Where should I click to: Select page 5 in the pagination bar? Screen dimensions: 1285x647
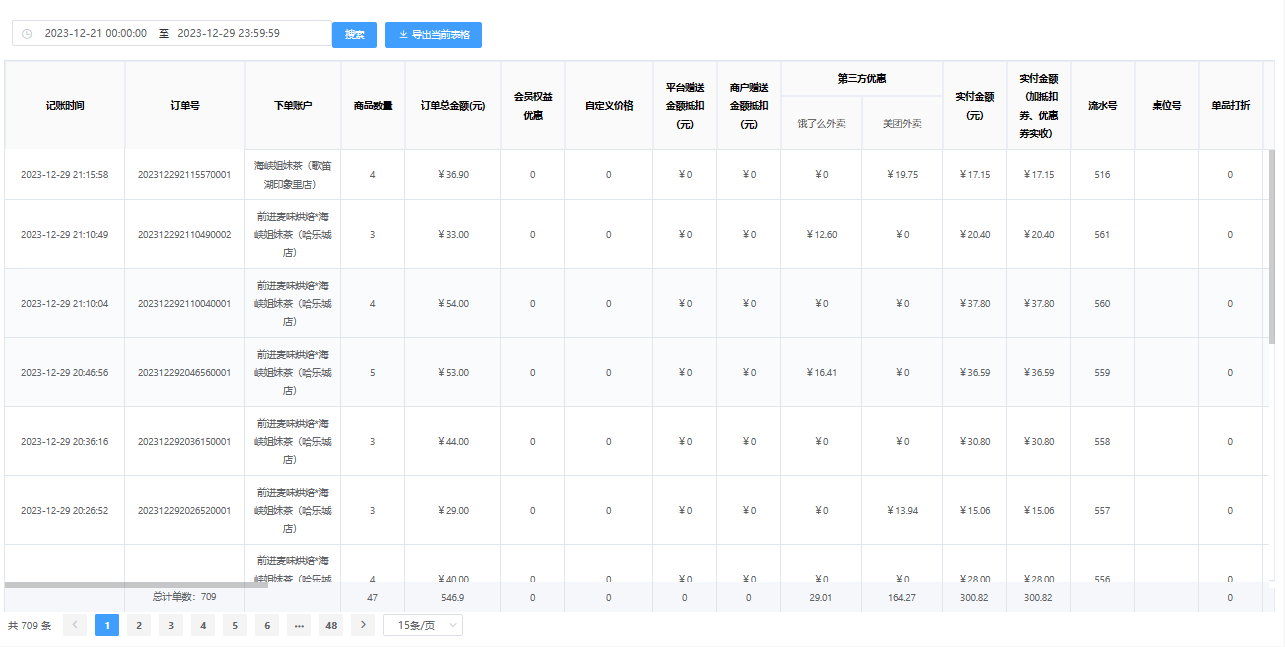pyautogui.click(x=234, y=624)
